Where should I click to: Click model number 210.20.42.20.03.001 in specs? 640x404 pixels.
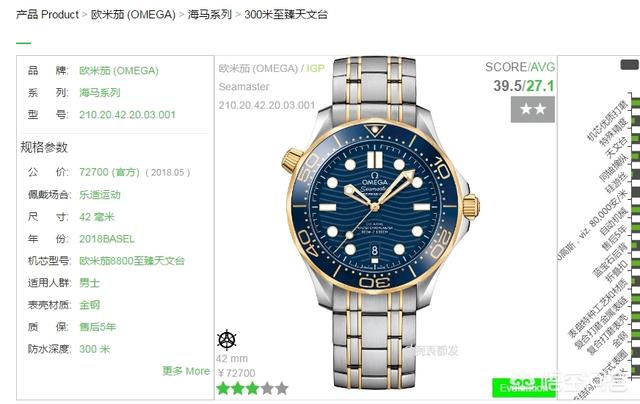127,115
